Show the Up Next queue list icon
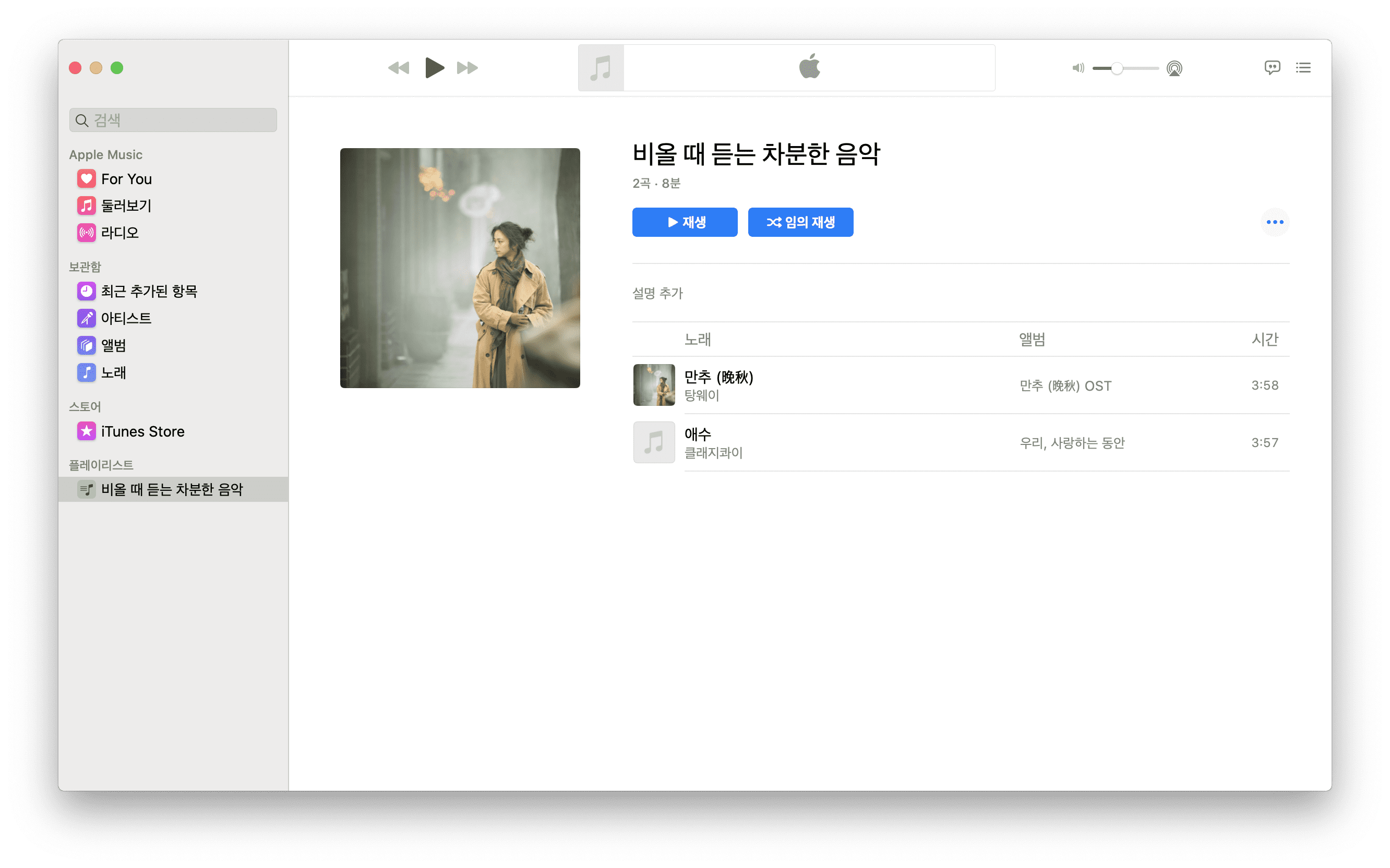This screenshot has width=1390, height=868. pyautogui.click(x=1303, y=68)
